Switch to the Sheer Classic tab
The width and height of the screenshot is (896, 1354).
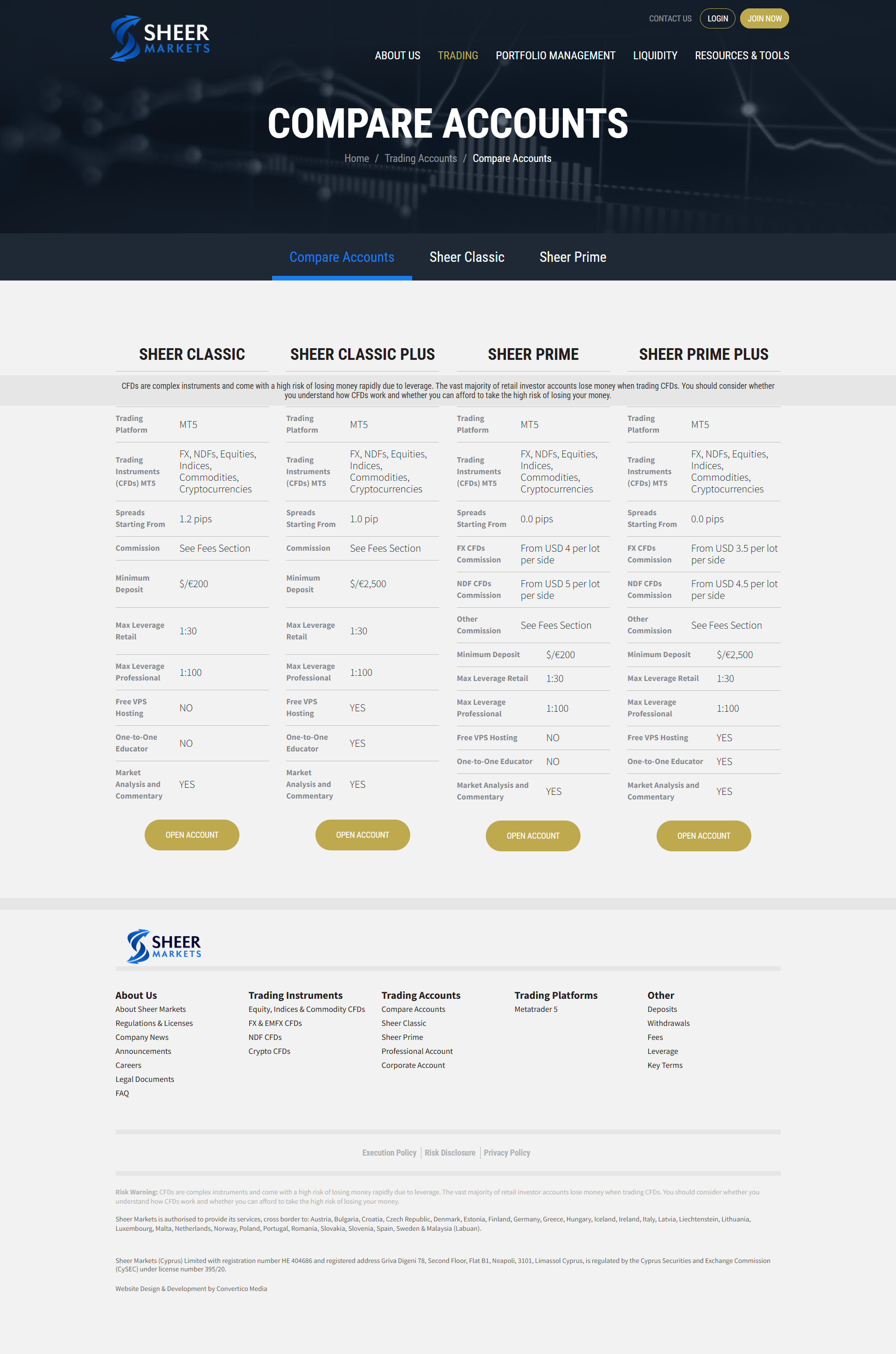coord(467,257)
